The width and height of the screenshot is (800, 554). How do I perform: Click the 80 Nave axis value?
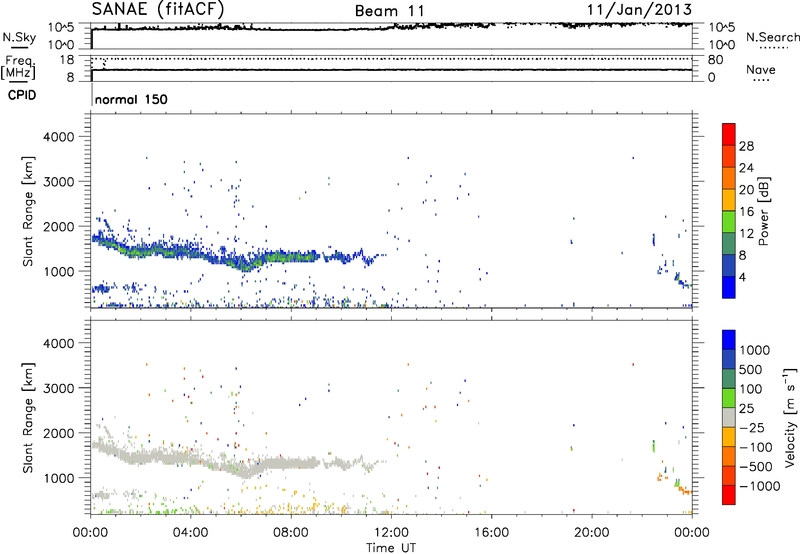pyautogui.click(x=715, y=60)
